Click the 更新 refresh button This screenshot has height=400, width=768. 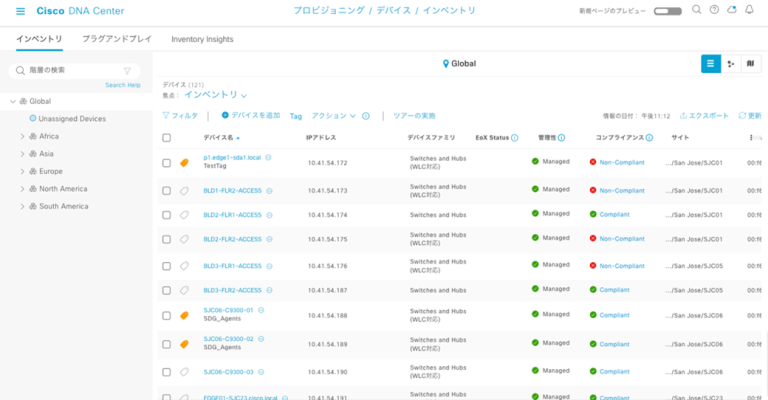750,116
